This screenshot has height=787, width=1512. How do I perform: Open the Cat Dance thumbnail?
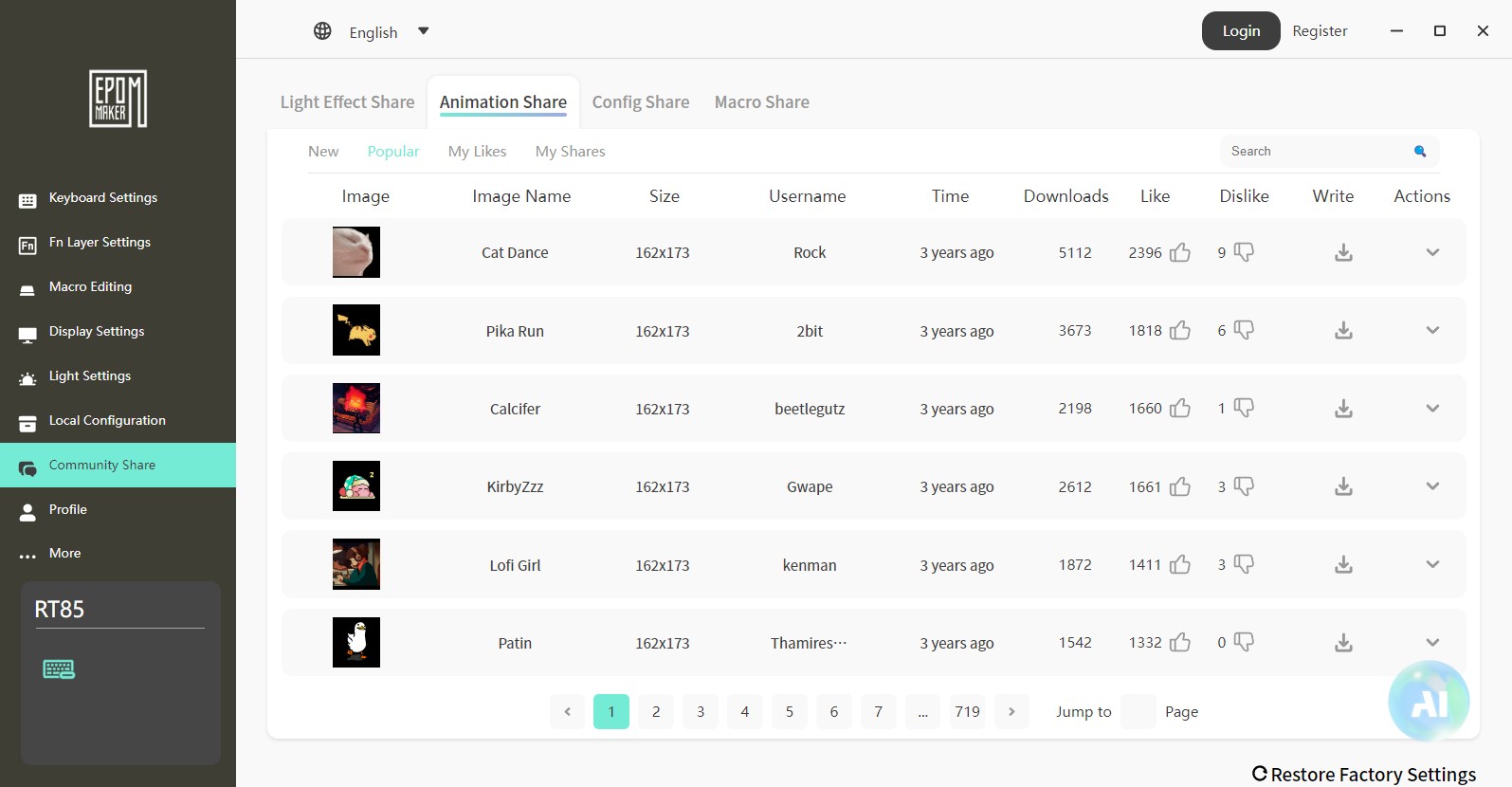(356, 252)
